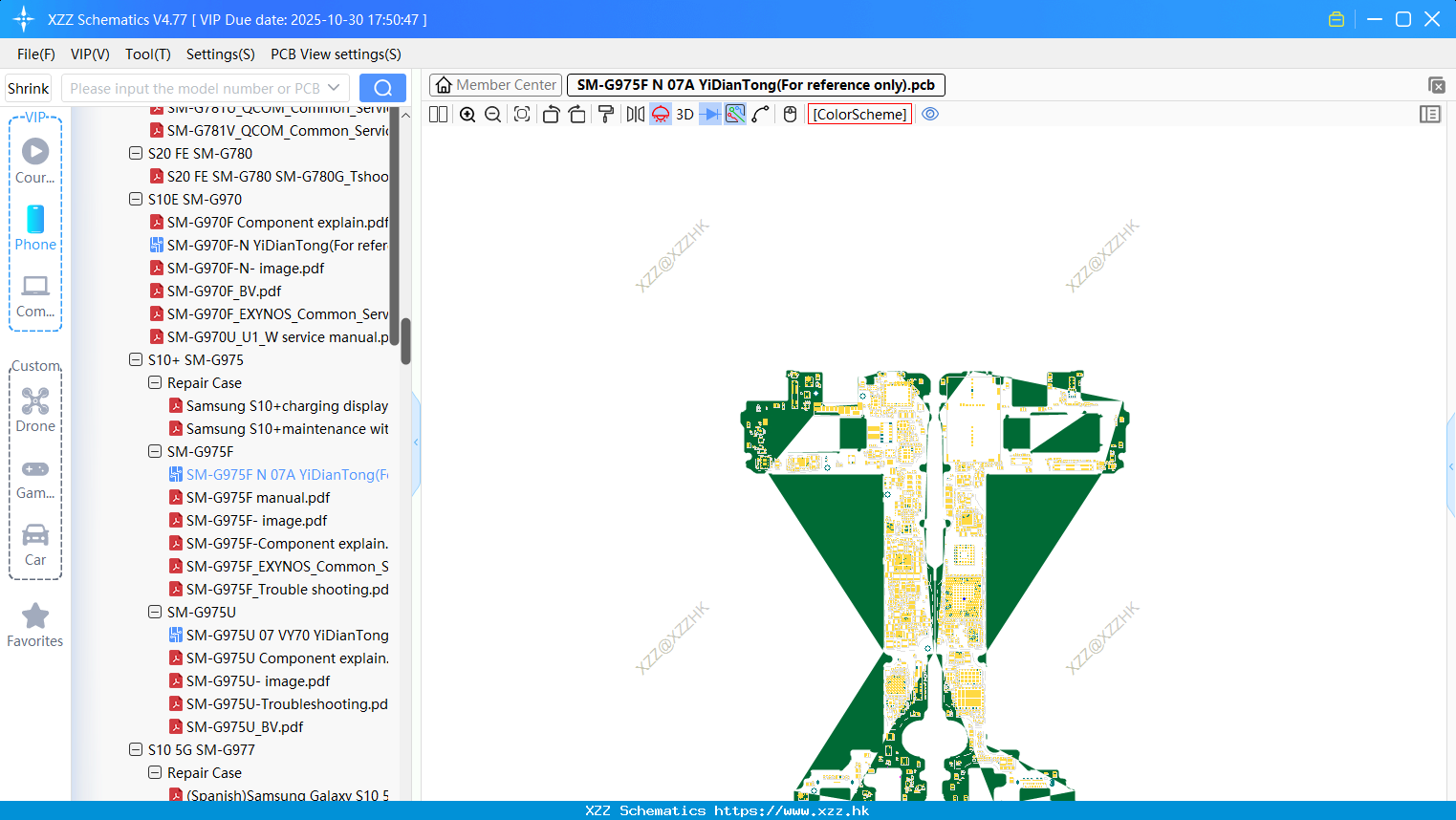Select the Phone category

pyautogui.click(x=35, y=227)
